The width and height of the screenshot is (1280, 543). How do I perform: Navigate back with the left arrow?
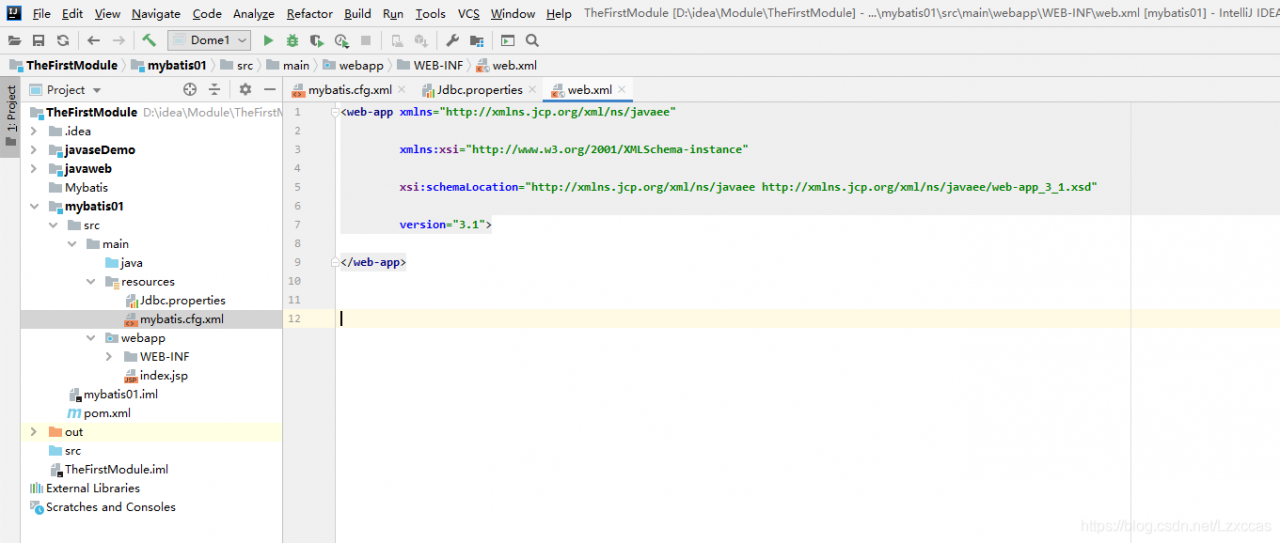pyautogui.click(x=93, y=41)
